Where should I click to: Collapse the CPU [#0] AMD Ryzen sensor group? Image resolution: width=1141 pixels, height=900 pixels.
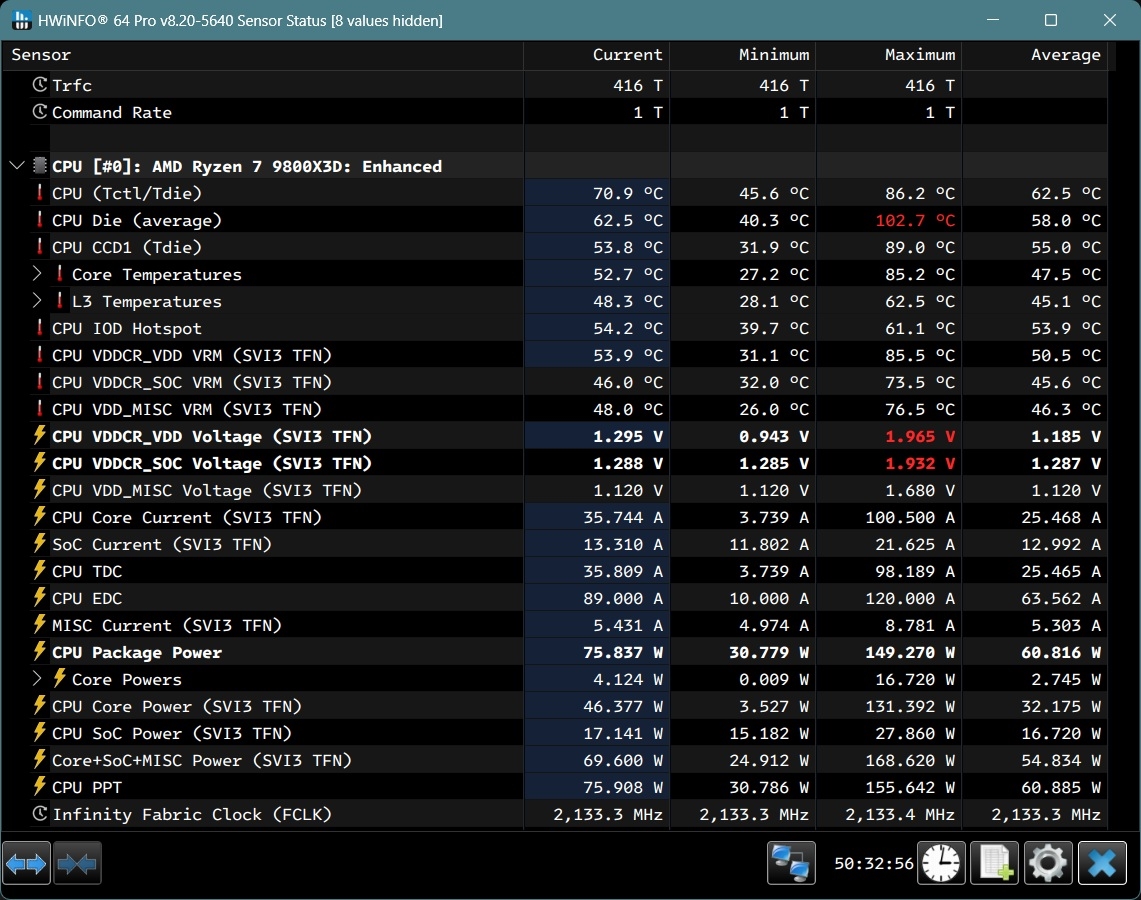17,166
